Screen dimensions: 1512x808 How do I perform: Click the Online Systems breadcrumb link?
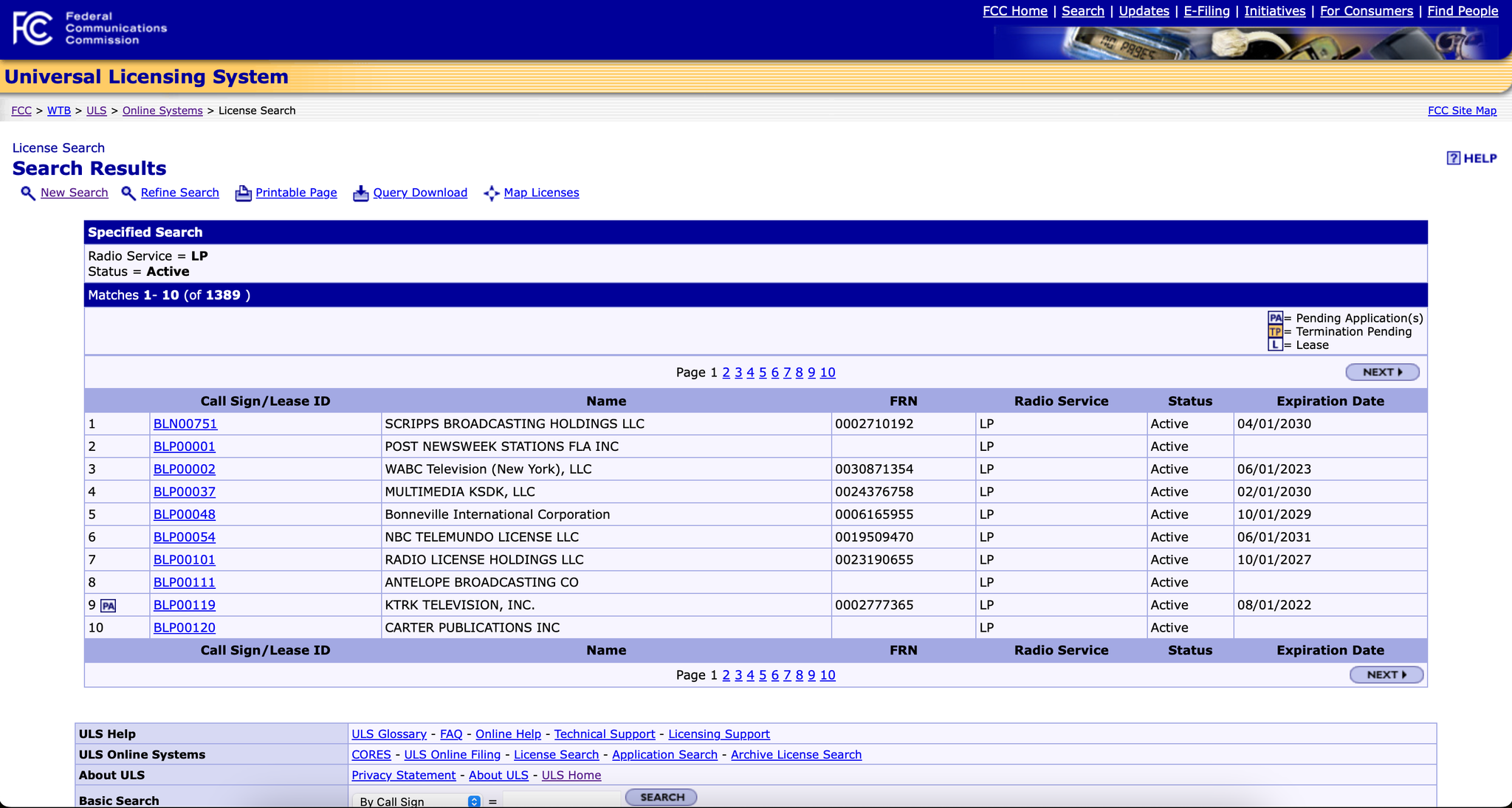coord(162,111)
